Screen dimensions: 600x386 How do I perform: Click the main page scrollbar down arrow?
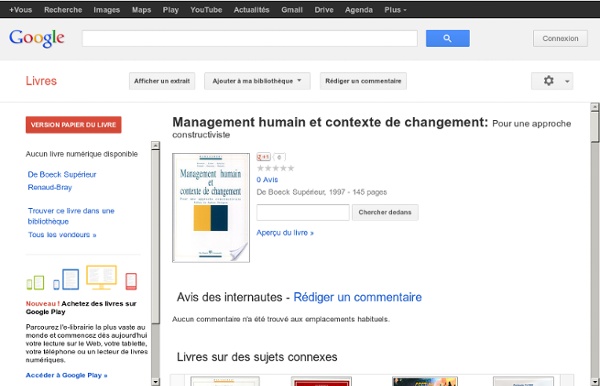click(595, 382)
